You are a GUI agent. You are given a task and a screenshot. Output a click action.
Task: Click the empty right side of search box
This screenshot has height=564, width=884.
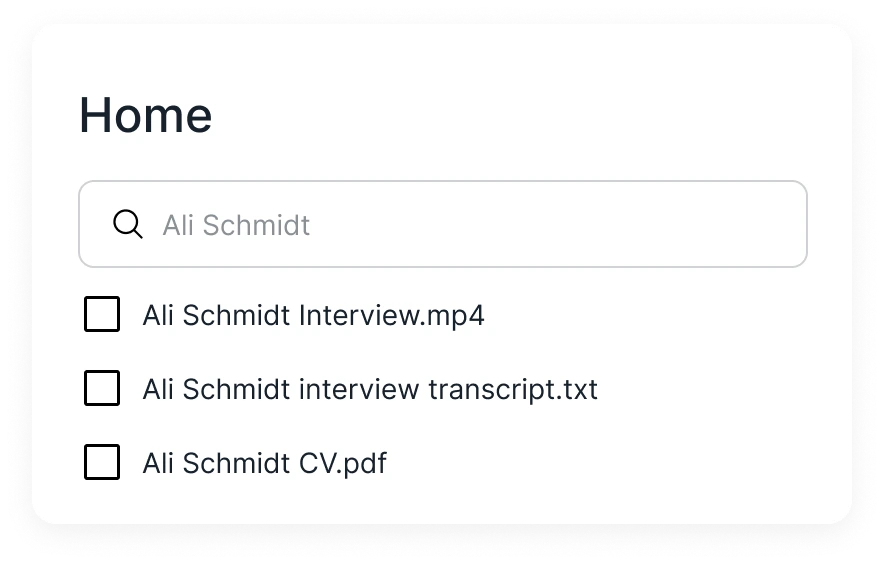[x=558, y=224]
